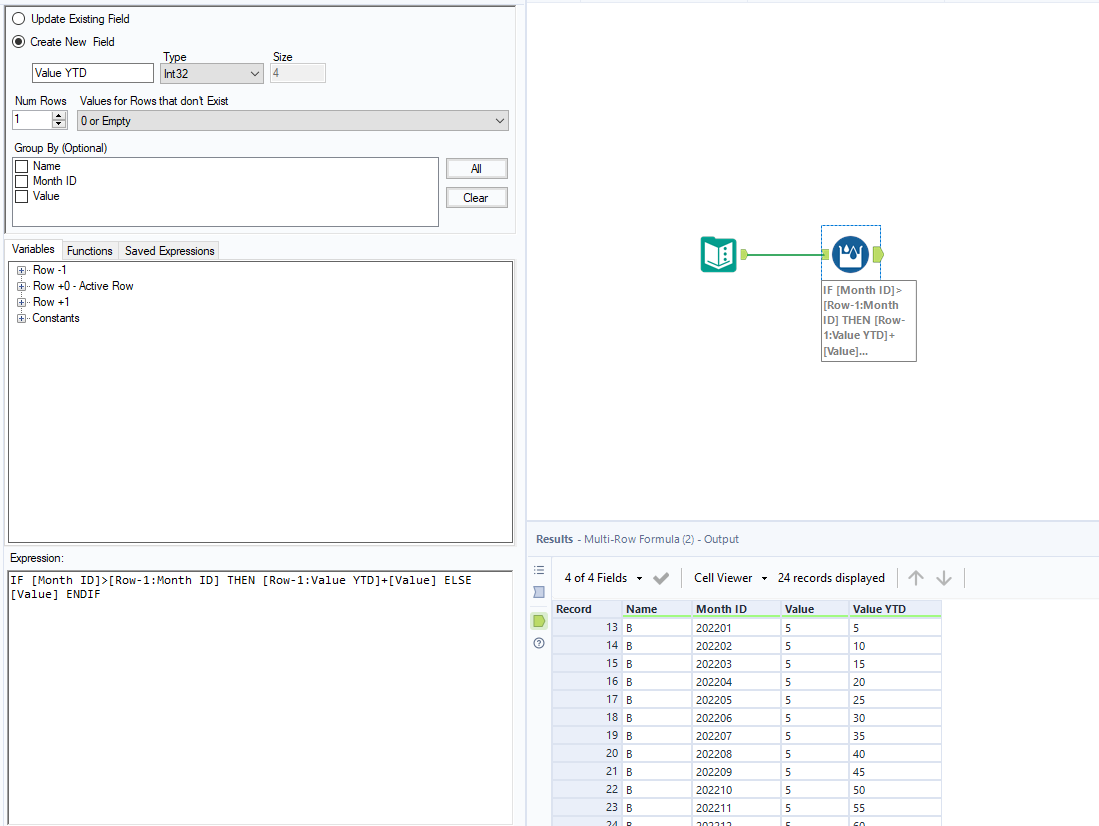The width and height of the screenshot is (1099, 826).
Task: Click the green data view icon in Results
Action: coord(539,620)
